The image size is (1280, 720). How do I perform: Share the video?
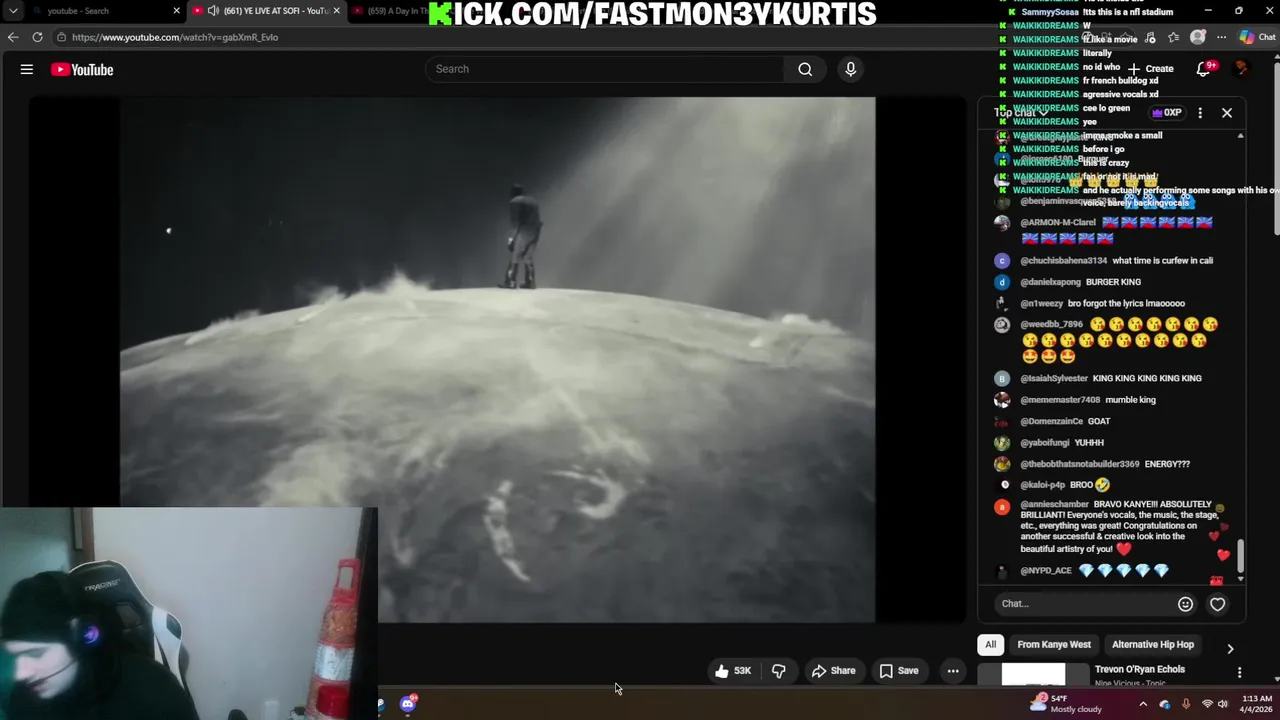(834, 671)
